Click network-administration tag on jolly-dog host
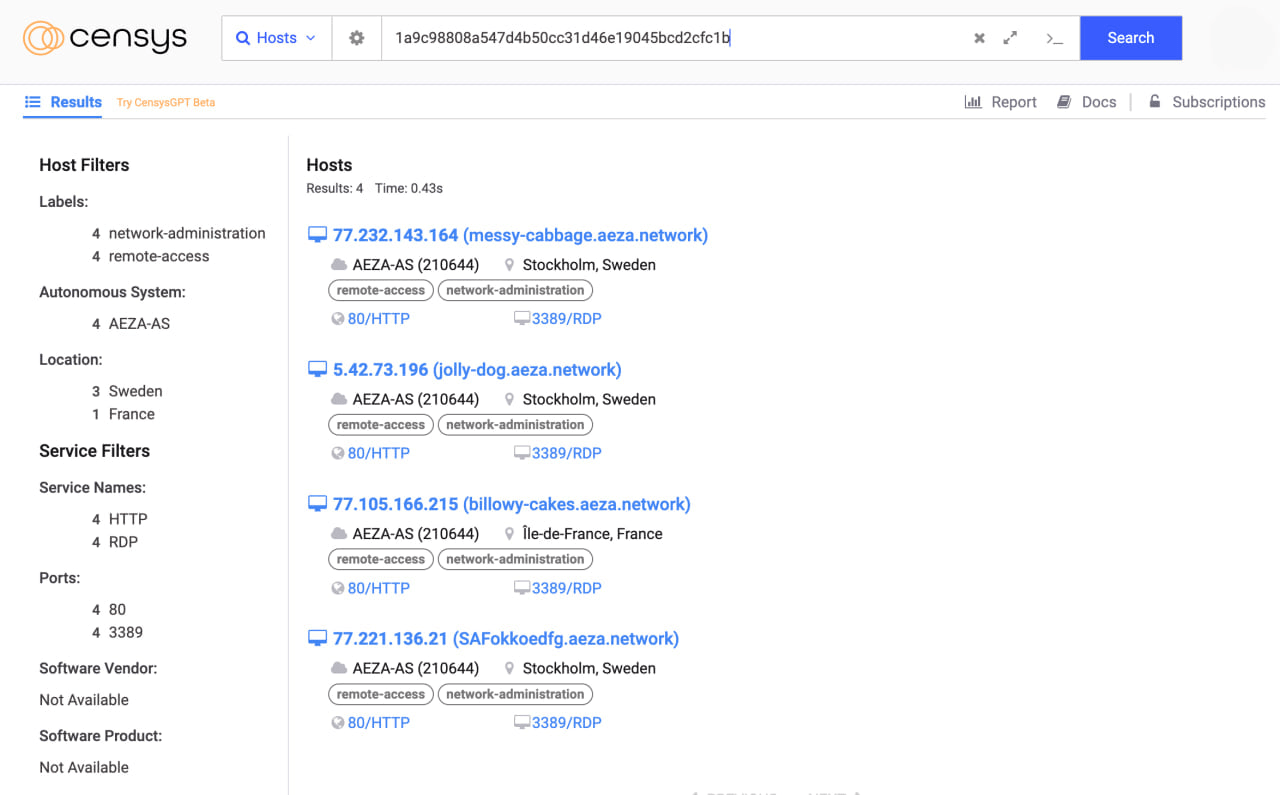Image resolution: width=1280 pixels, height=795 pixels. [515, 425]
